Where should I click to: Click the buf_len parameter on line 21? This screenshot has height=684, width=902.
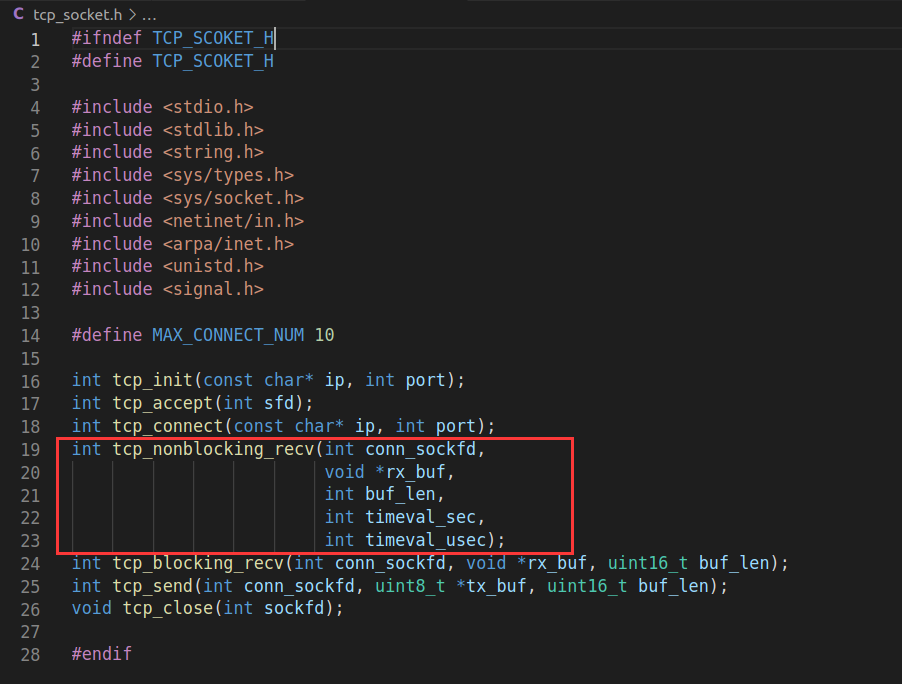click(x=400, y=495)
